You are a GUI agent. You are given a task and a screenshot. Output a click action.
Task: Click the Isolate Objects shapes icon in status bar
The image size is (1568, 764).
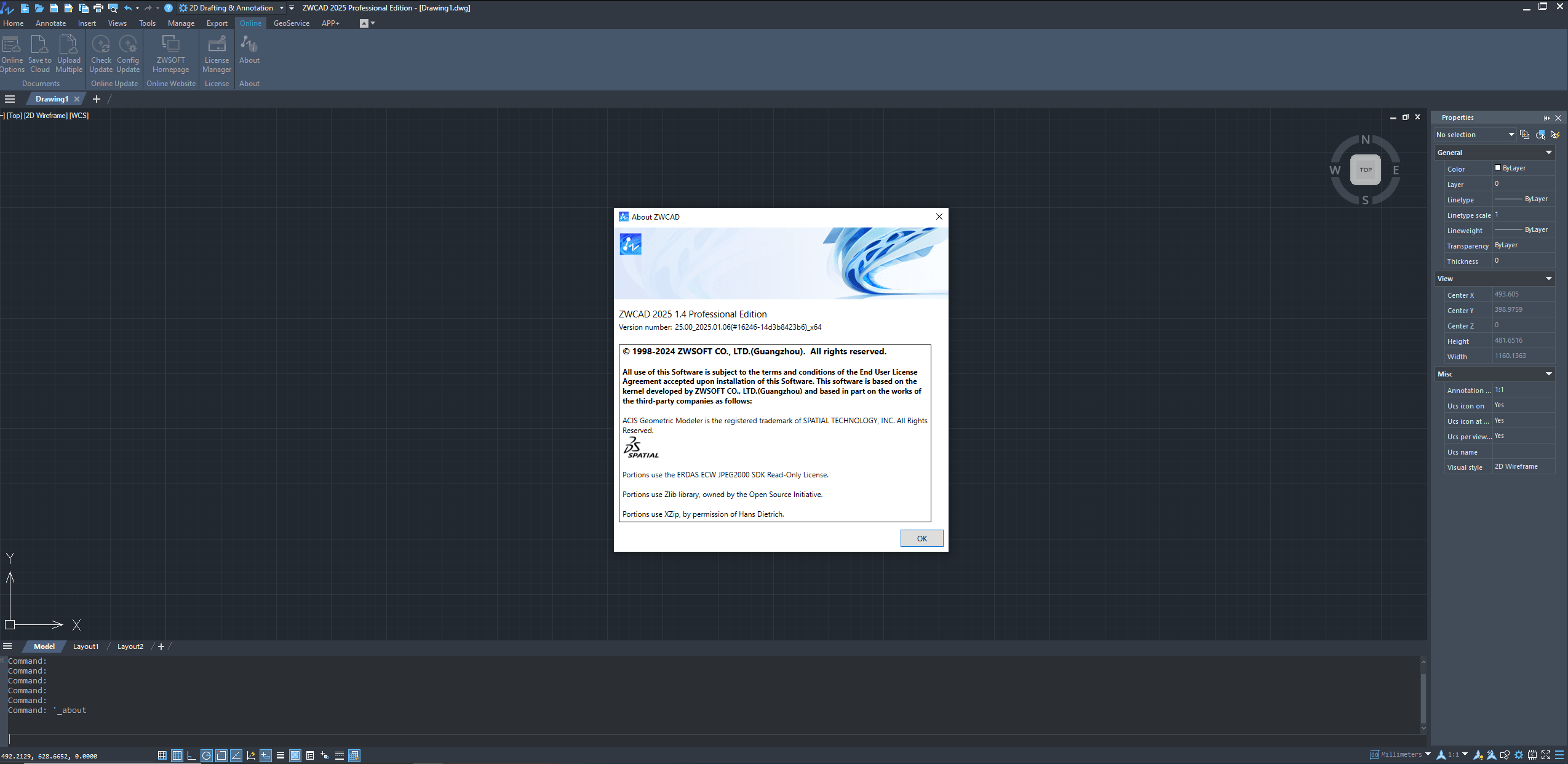tap(1505, 755)
